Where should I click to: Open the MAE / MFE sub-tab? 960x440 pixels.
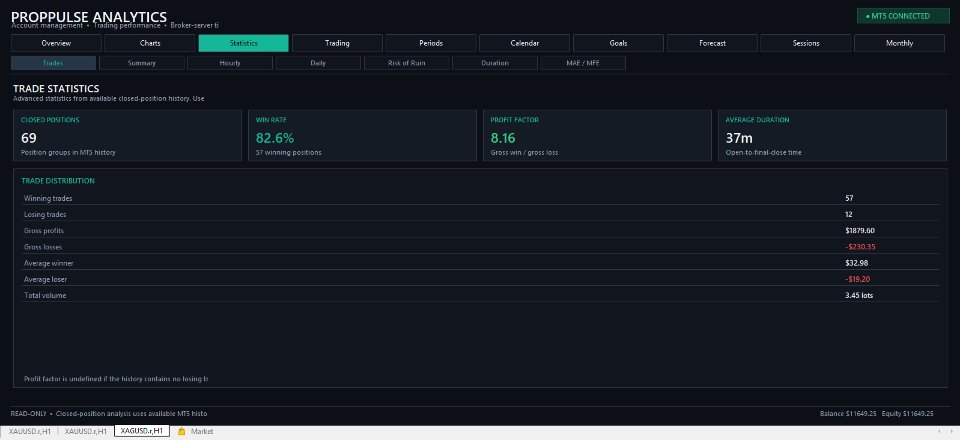(x=583, y=63)
